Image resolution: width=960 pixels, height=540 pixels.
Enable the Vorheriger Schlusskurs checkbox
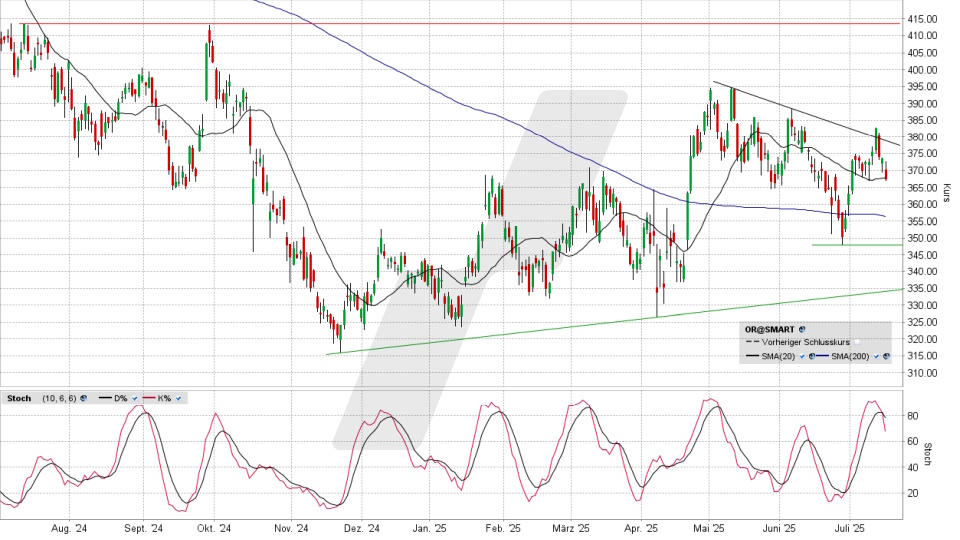(857, 342)
